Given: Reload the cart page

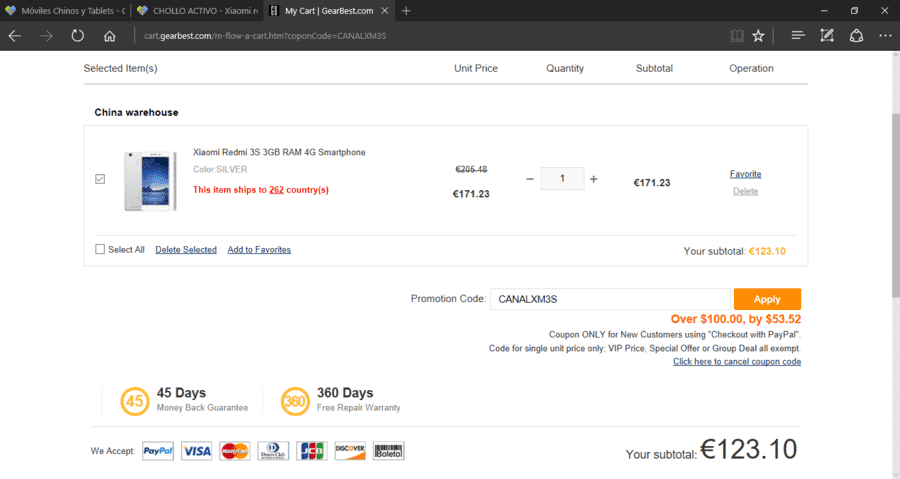Looking at the screenshot, I should tap(77, 36).
